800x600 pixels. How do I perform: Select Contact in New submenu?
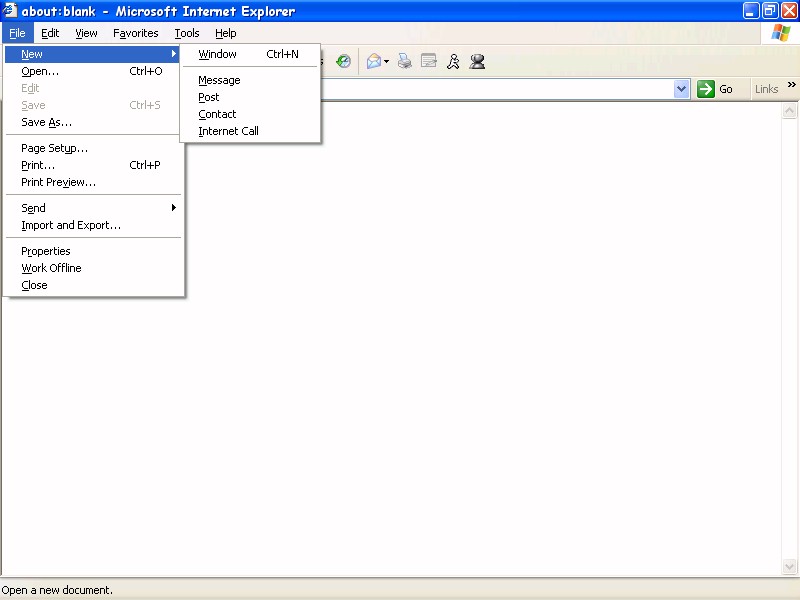(x=250, y=114)
